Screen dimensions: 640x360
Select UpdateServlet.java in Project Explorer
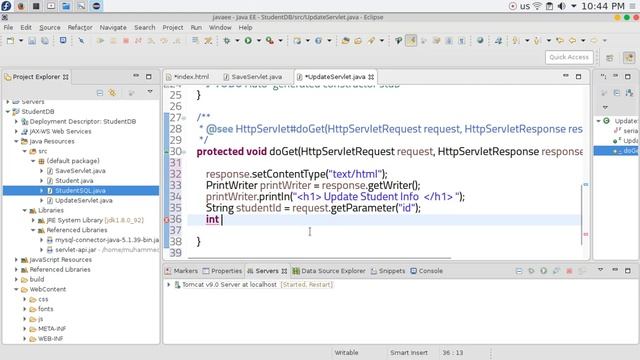[83, 200]
